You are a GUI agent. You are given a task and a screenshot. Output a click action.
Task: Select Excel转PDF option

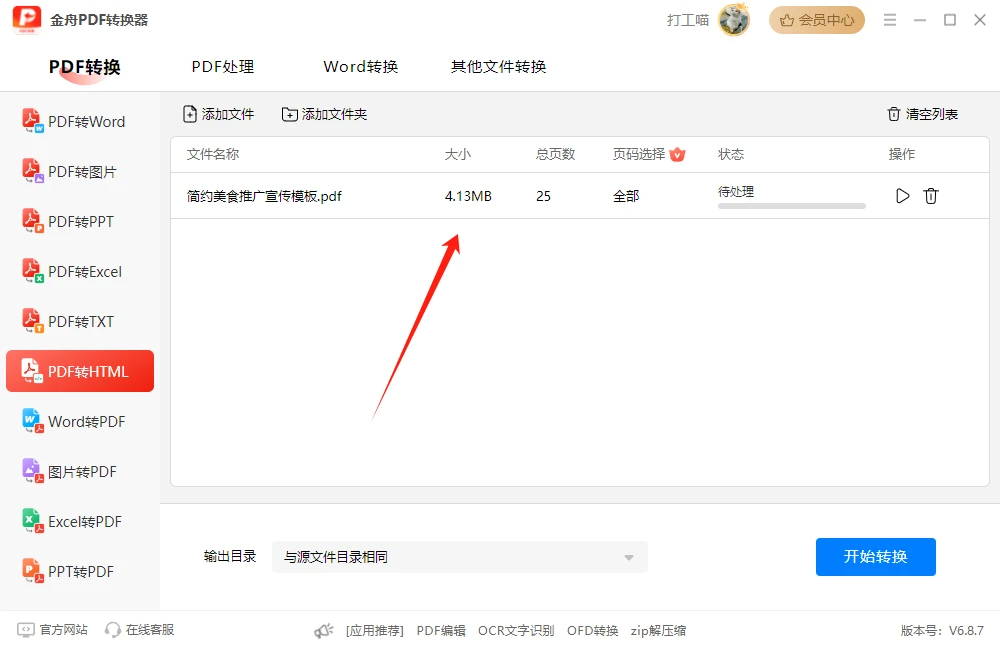(x=80, y=521)
